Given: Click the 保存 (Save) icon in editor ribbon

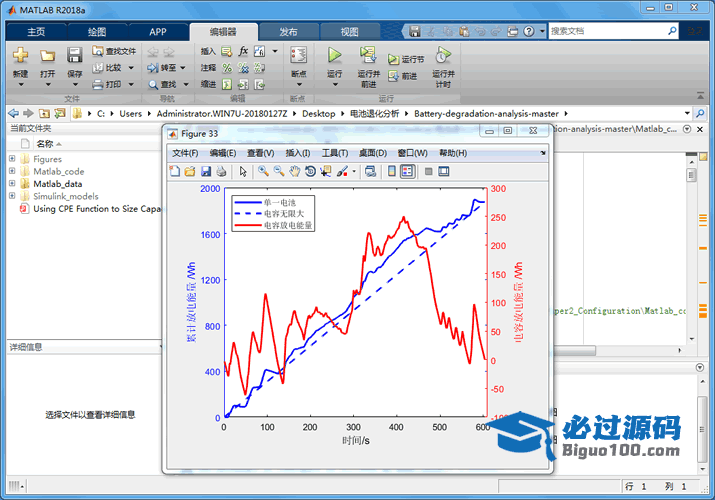Looking at the screenshot, I should pos(75,57).
